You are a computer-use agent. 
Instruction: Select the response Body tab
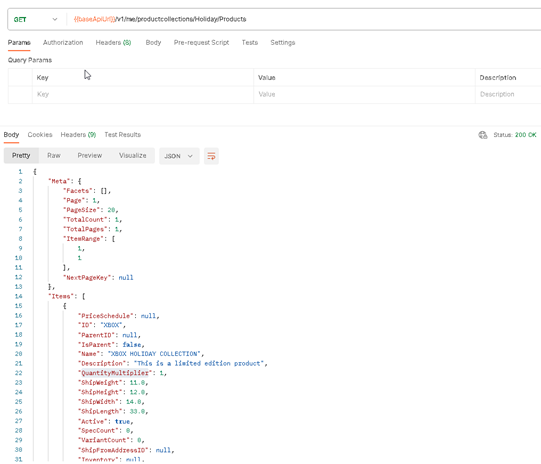point(11,135)
